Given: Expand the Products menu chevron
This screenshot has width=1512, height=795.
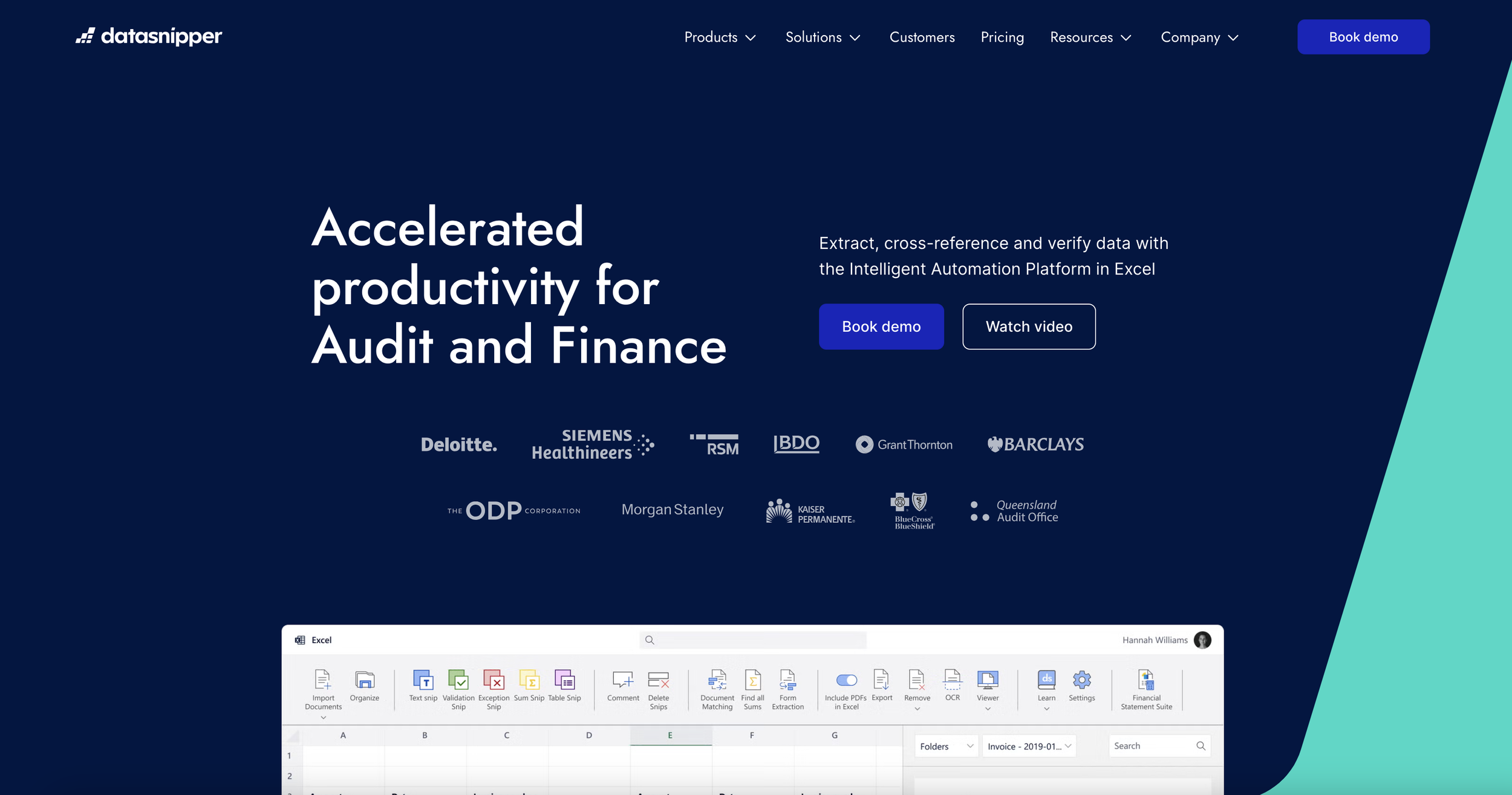Looking at the screenshot, I should [751, 37].
